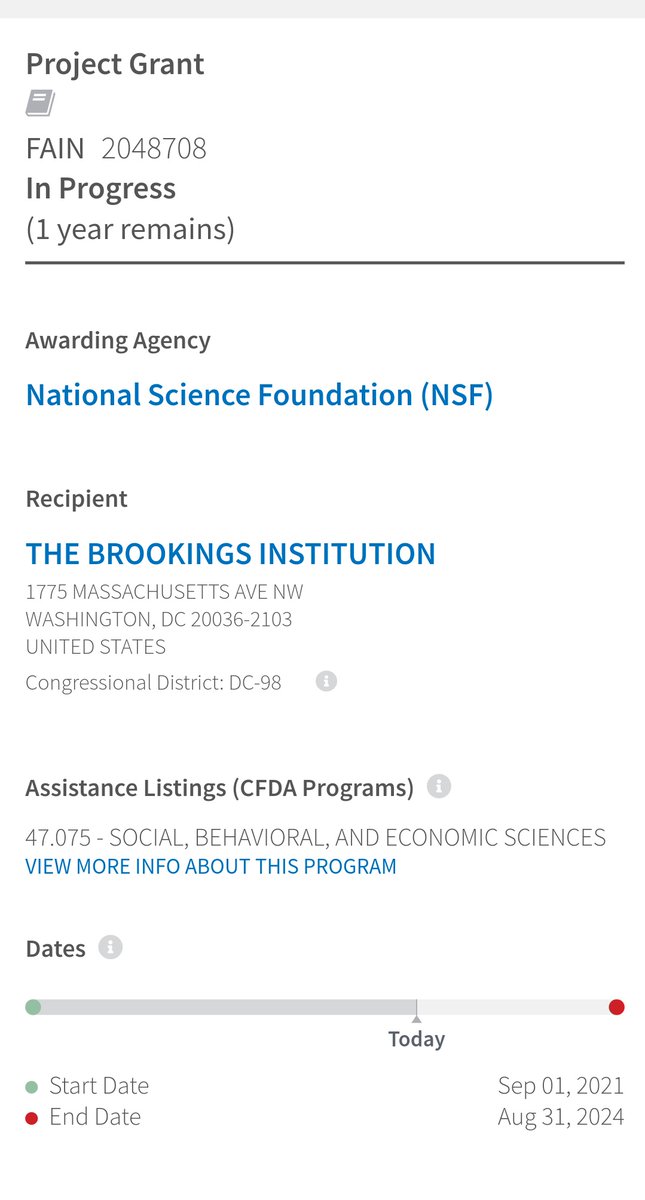This screenshot has height=1200, width=645.
Task: Click the 47.075 Social, Behavioral, and Economic Sciences text
Action: coord(315,837)
